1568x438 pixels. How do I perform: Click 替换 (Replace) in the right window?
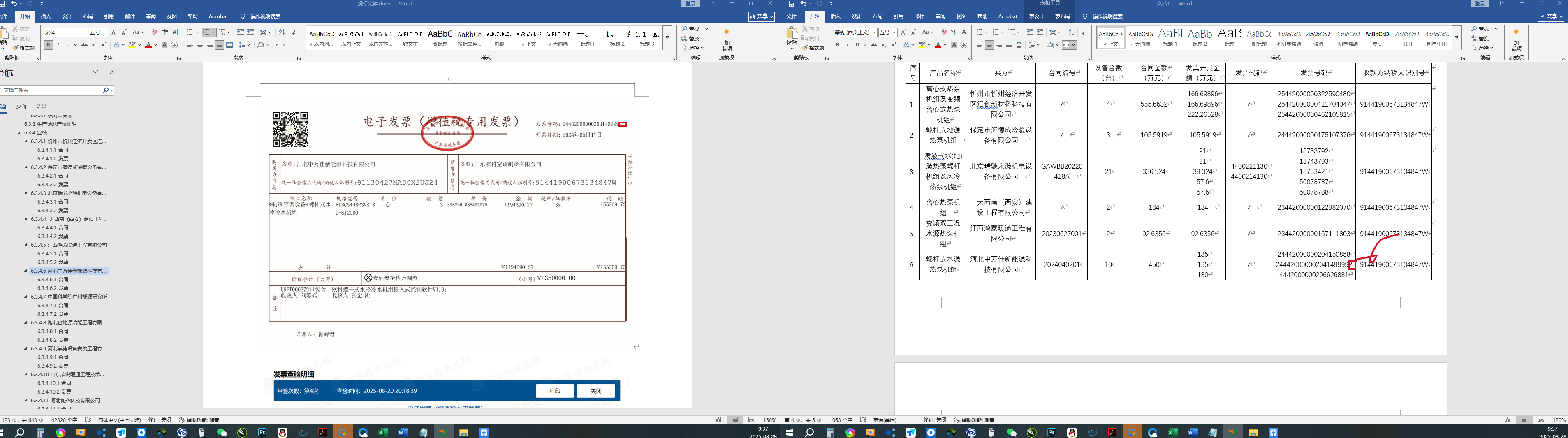[x=1480, y=38]
